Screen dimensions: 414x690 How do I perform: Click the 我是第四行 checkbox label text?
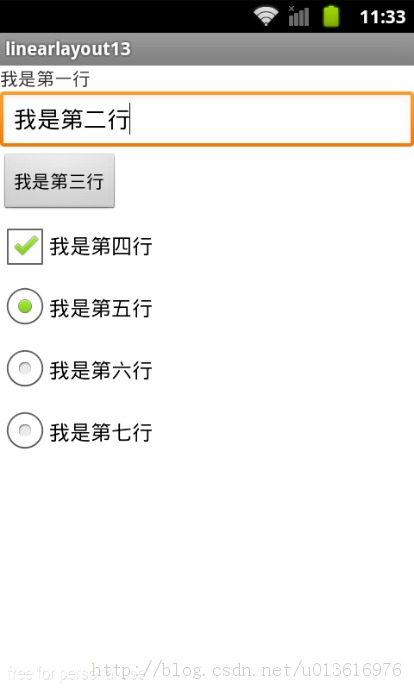(x=101, y=246)
